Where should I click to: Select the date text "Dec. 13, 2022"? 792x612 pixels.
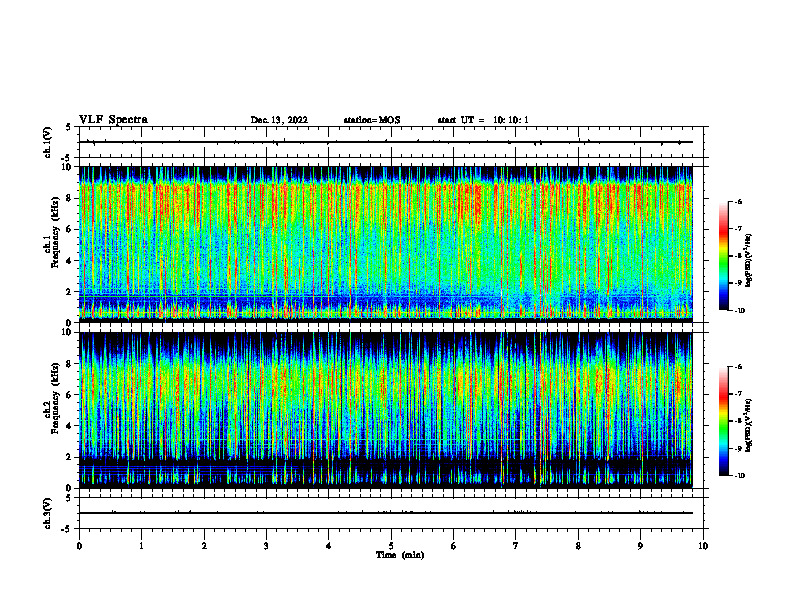coord(279,120)
